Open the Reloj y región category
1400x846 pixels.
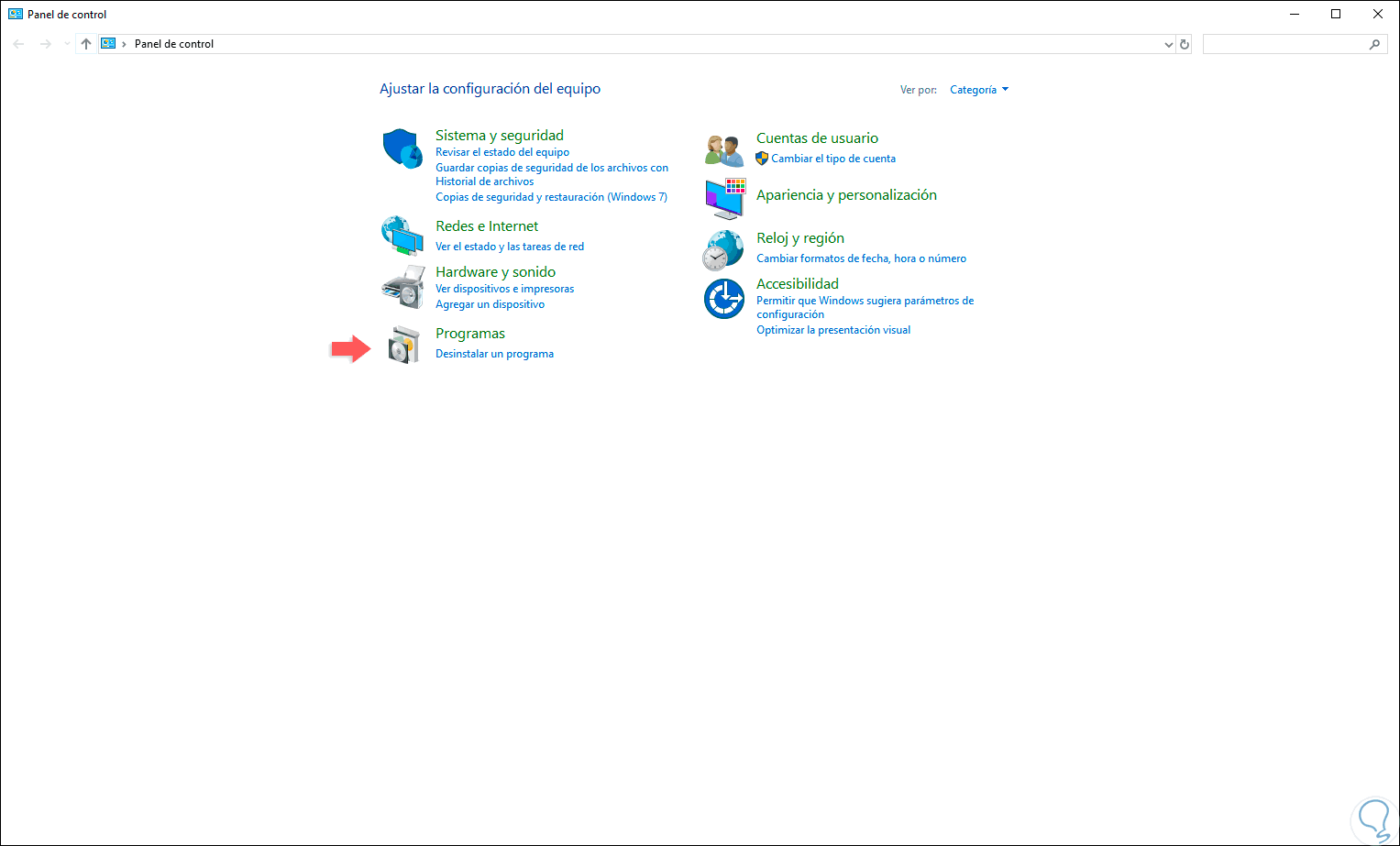coord(800,238)
